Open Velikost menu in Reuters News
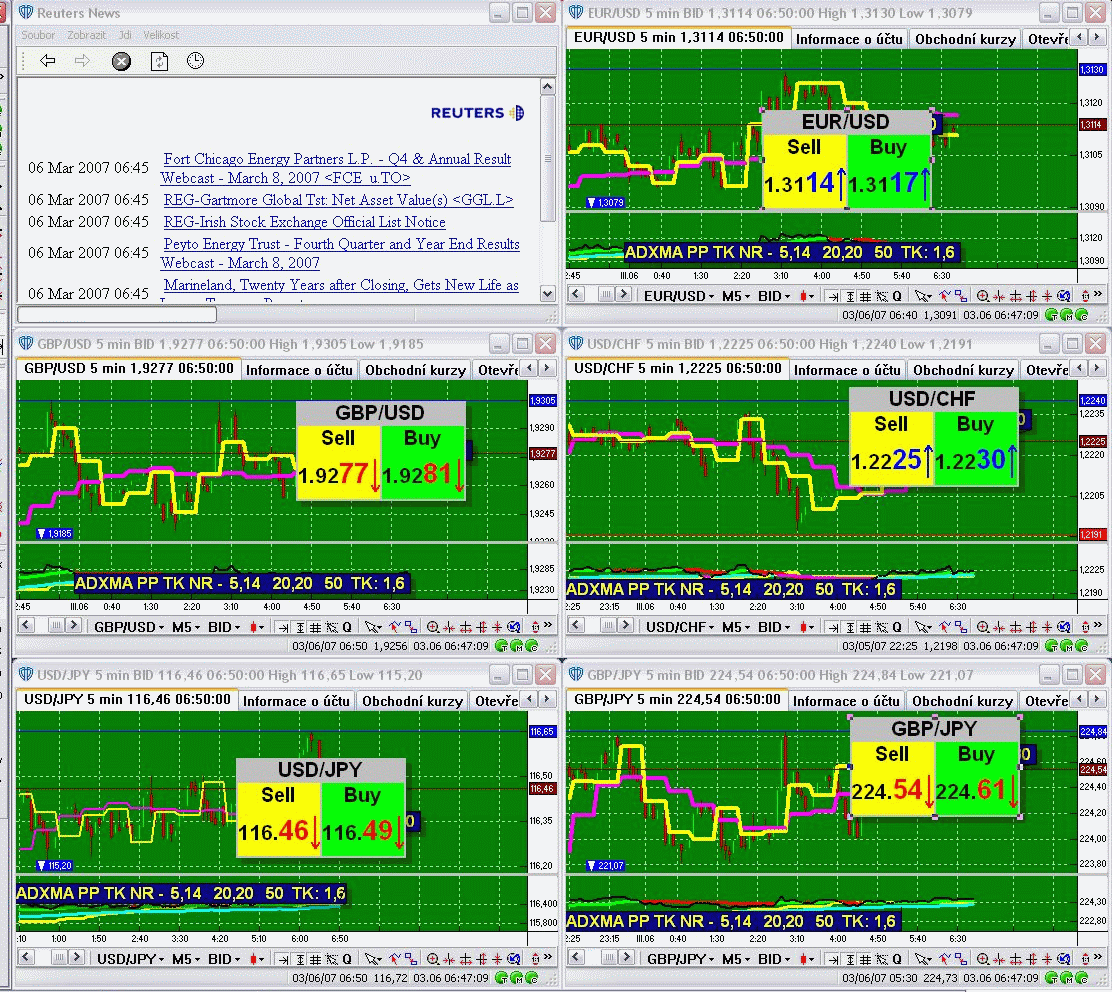Image resolution: width=1112 pixels, height=992 pixels. coord(161,35)
